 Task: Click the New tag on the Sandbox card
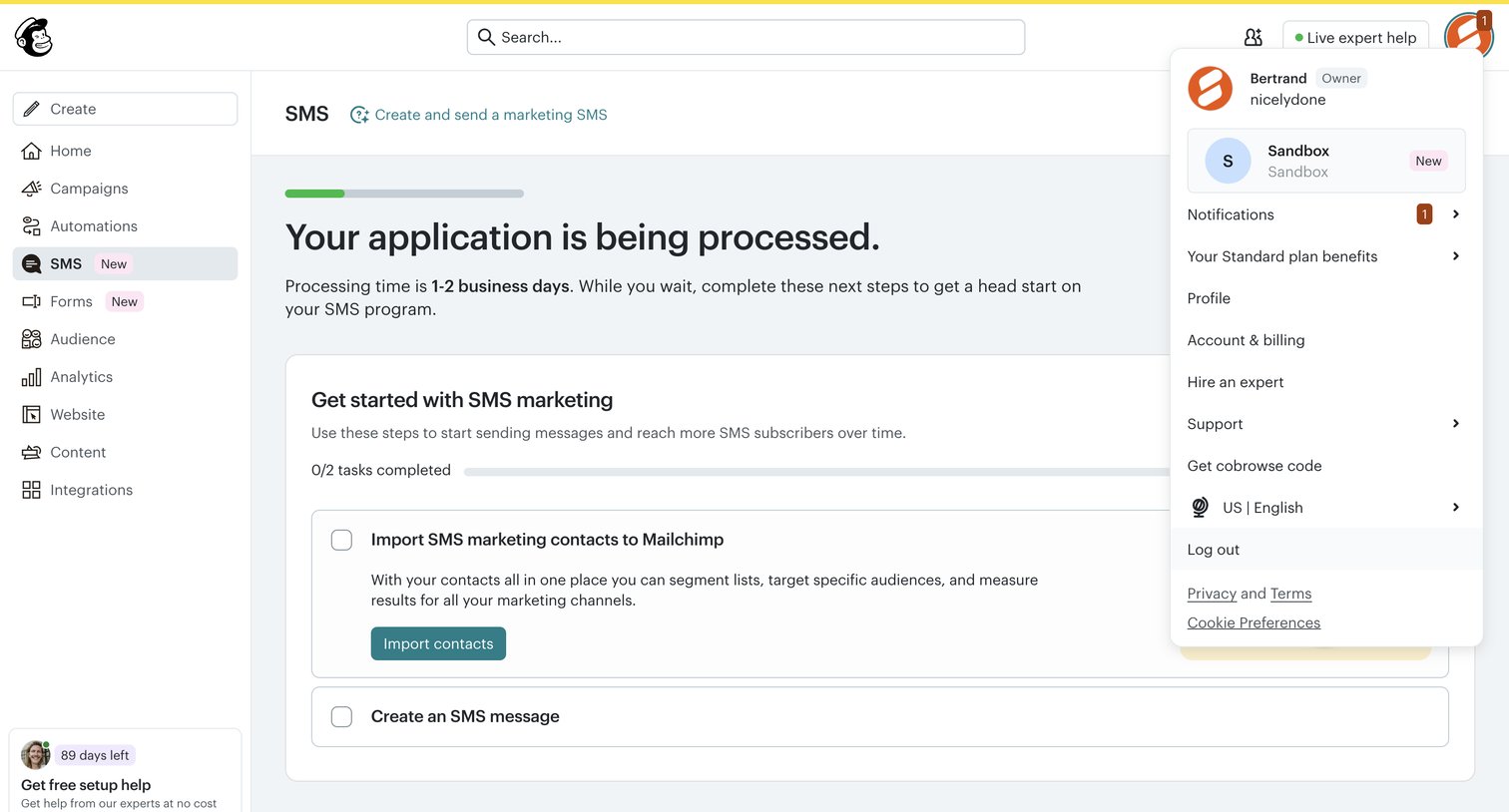1428,161
